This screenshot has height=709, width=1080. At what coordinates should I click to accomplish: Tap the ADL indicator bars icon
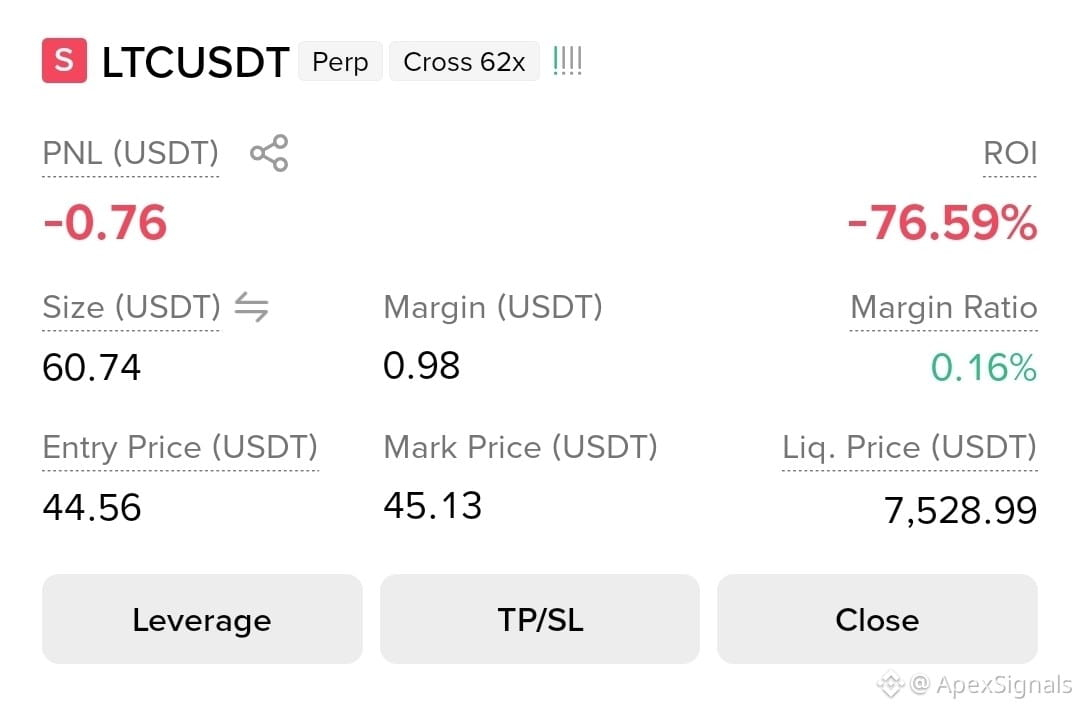568,61
